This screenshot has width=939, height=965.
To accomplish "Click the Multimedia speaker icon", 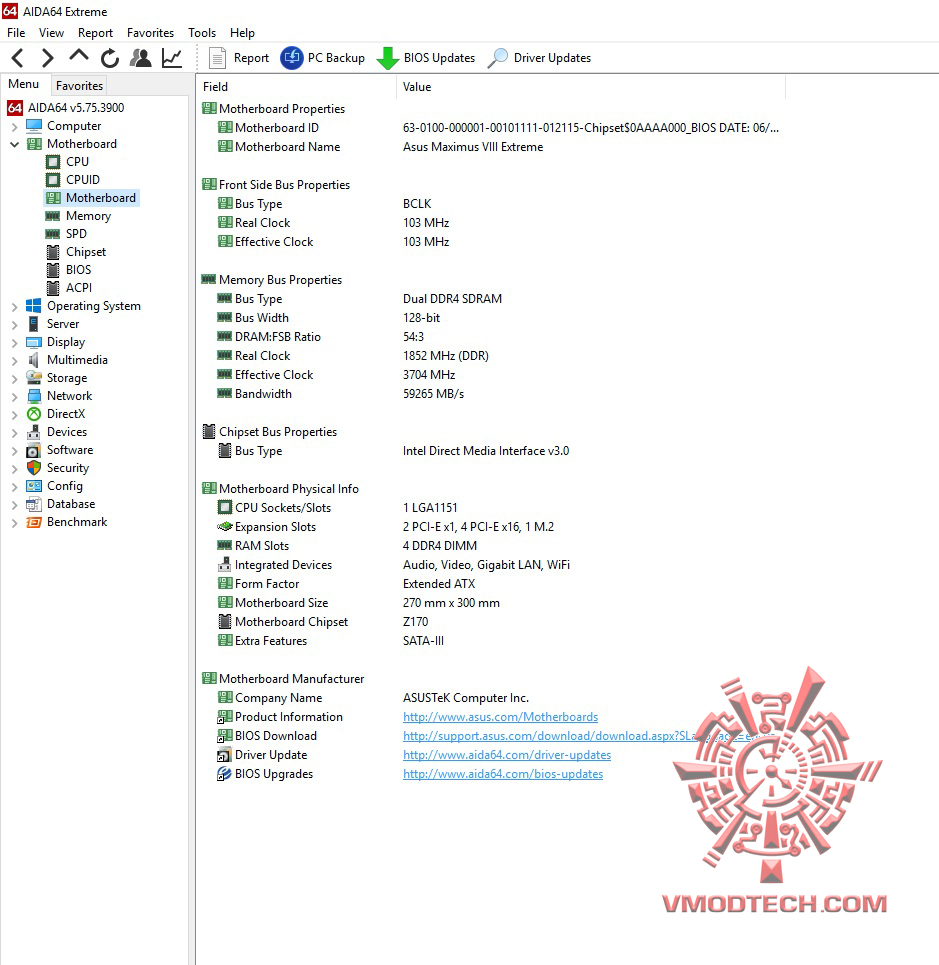I will [x=34, y=360].
